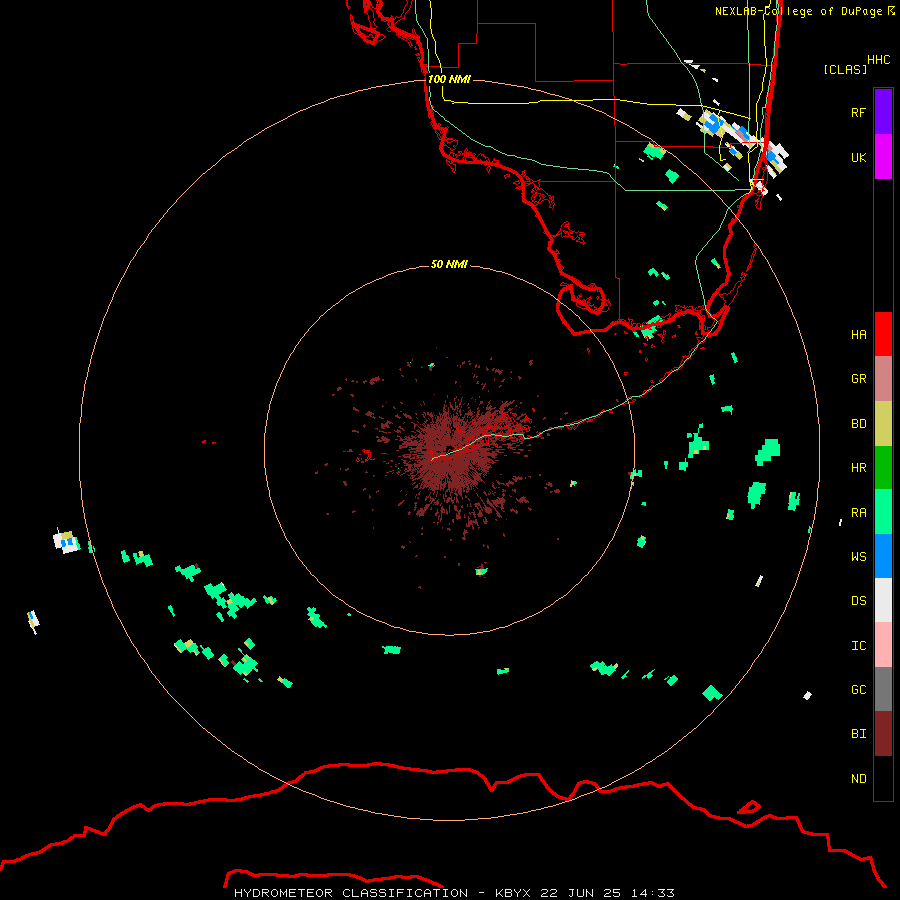The height and width of the screenshot is (900, 900).
Task: Click the white-blue echo cell at far left
Action: pyautogui.click(x=66, y=542)
